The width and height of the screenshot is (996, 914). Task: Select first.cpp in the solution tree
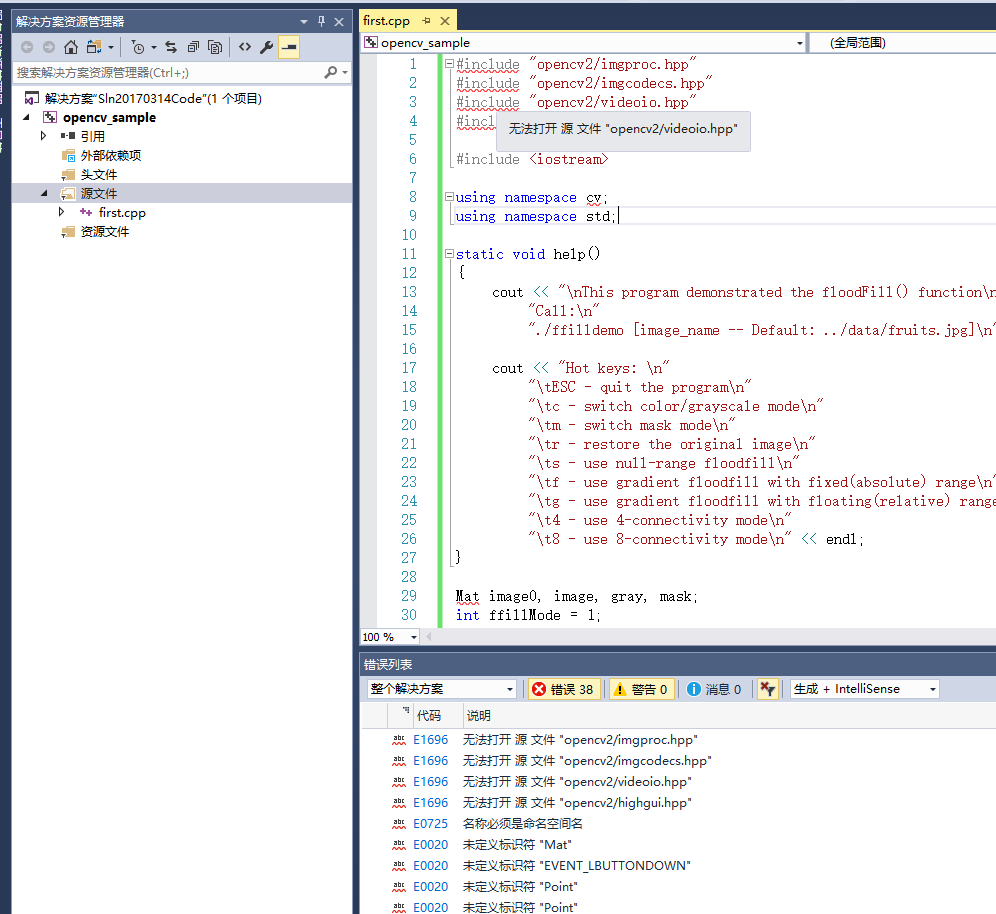point(122,212)
